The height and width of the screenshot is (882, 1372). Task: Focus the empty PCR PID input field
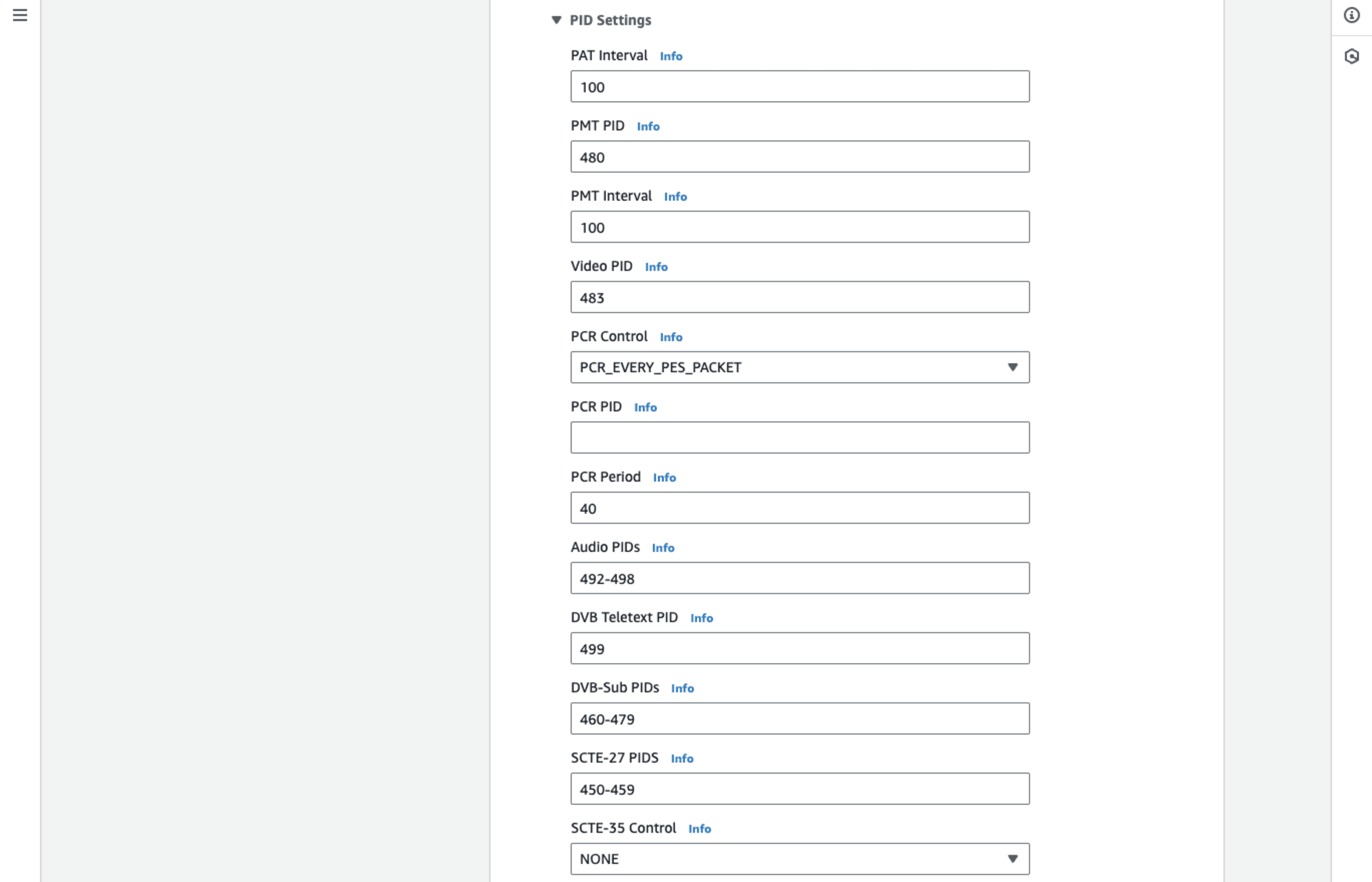(800, 437)
